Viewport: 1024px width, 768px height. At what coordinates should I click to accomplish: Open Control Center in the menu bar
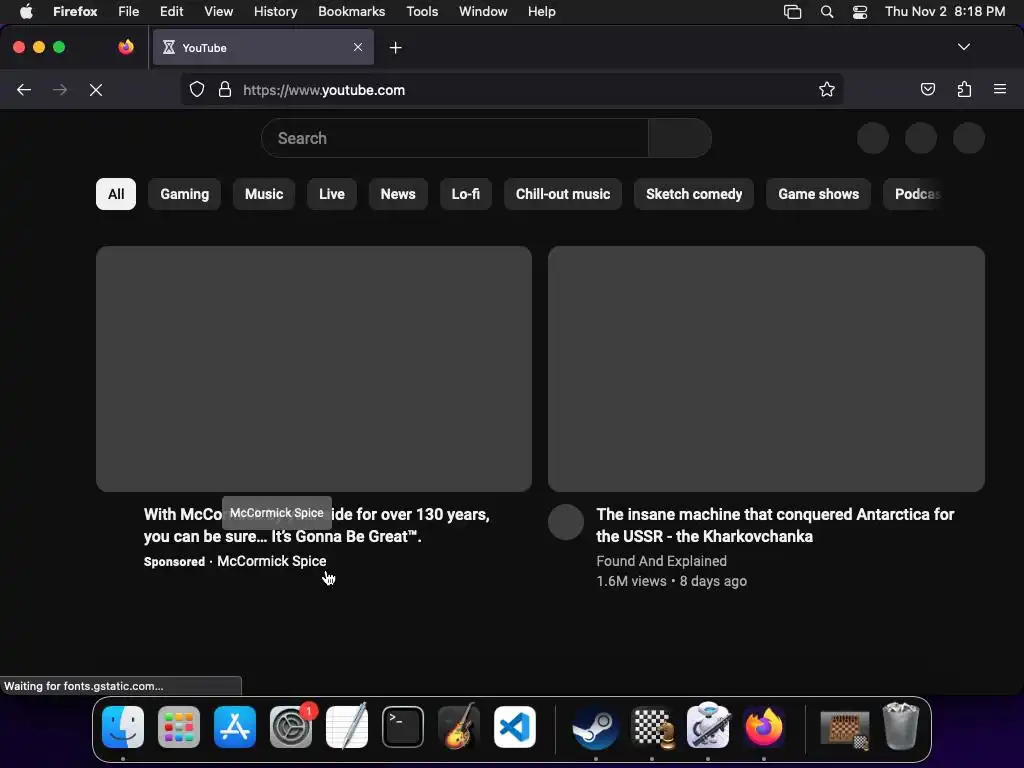860,12
